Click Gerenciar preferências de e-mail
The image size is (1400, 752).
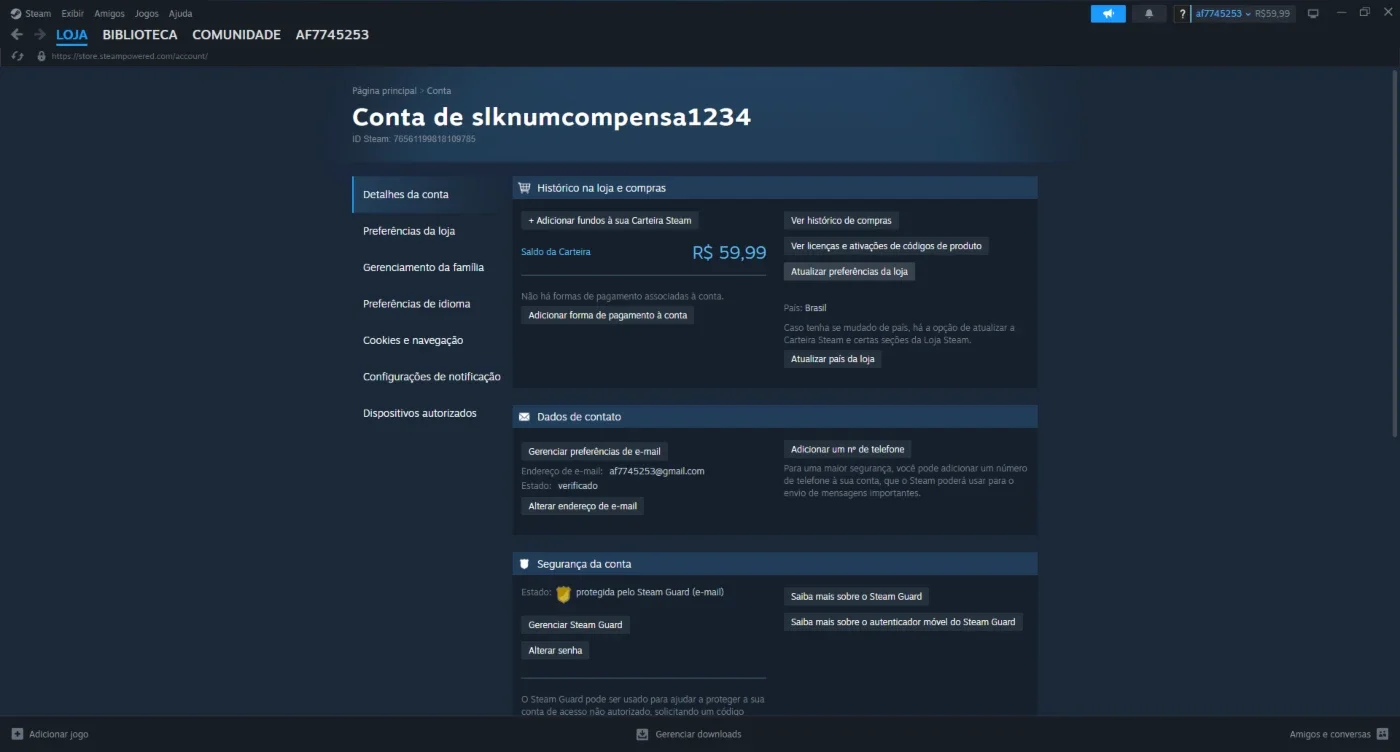click(x=594, y=451)
